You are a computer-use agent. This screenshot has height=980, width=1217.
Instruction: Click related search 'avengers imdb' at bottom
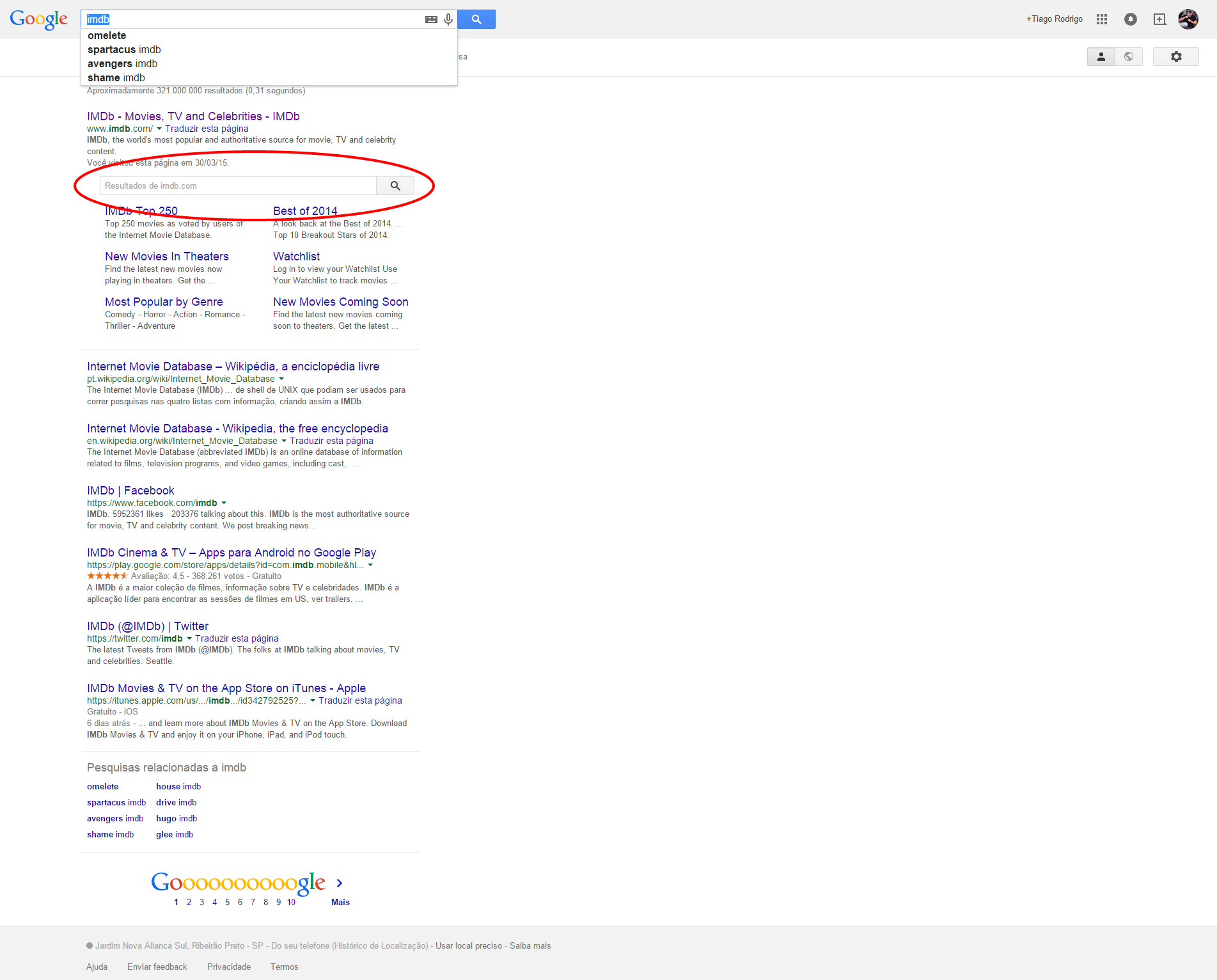click(x=115, y=819)
